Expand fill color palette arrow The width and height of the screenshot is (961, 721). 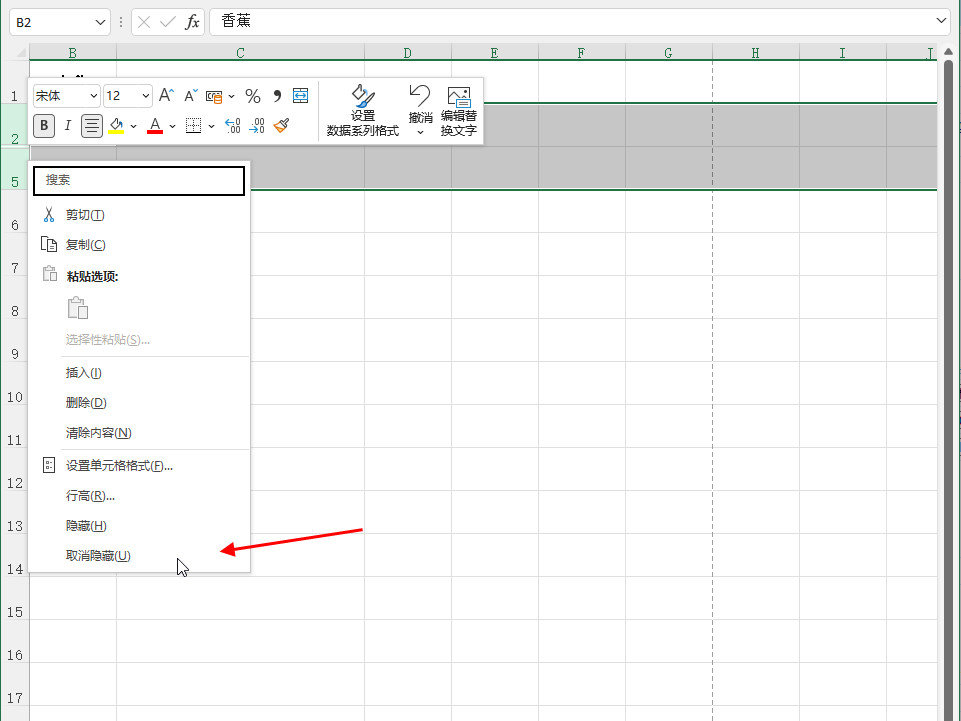click(133, 126)
